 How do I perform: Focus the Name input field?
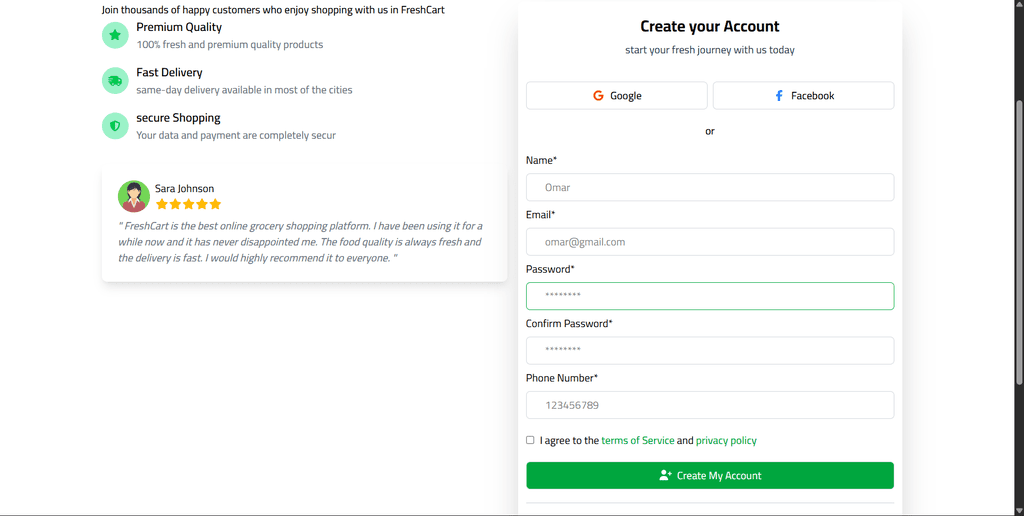(x=709, y=187)
